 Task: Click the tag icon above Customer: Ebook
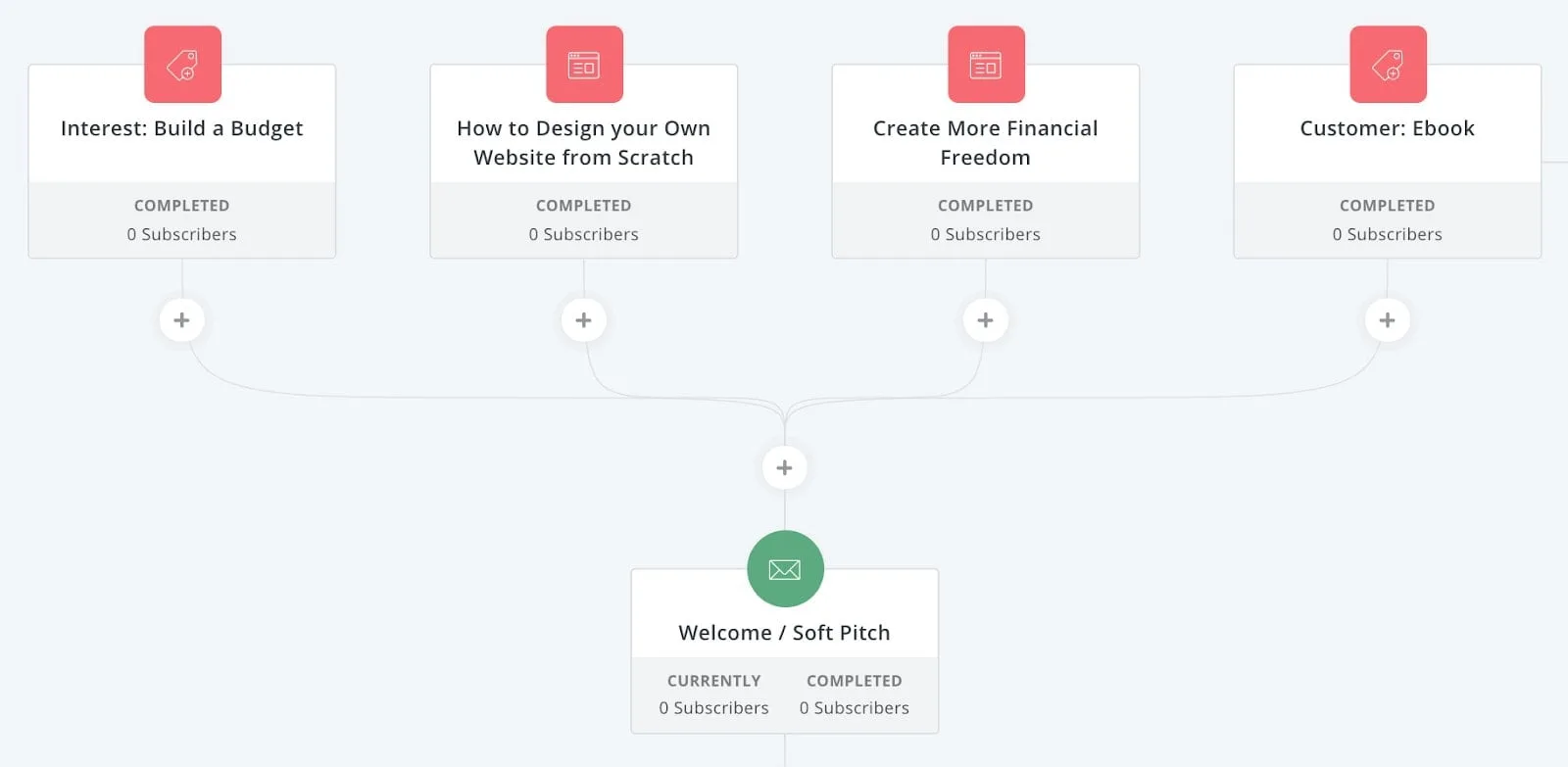[1388, 64]
